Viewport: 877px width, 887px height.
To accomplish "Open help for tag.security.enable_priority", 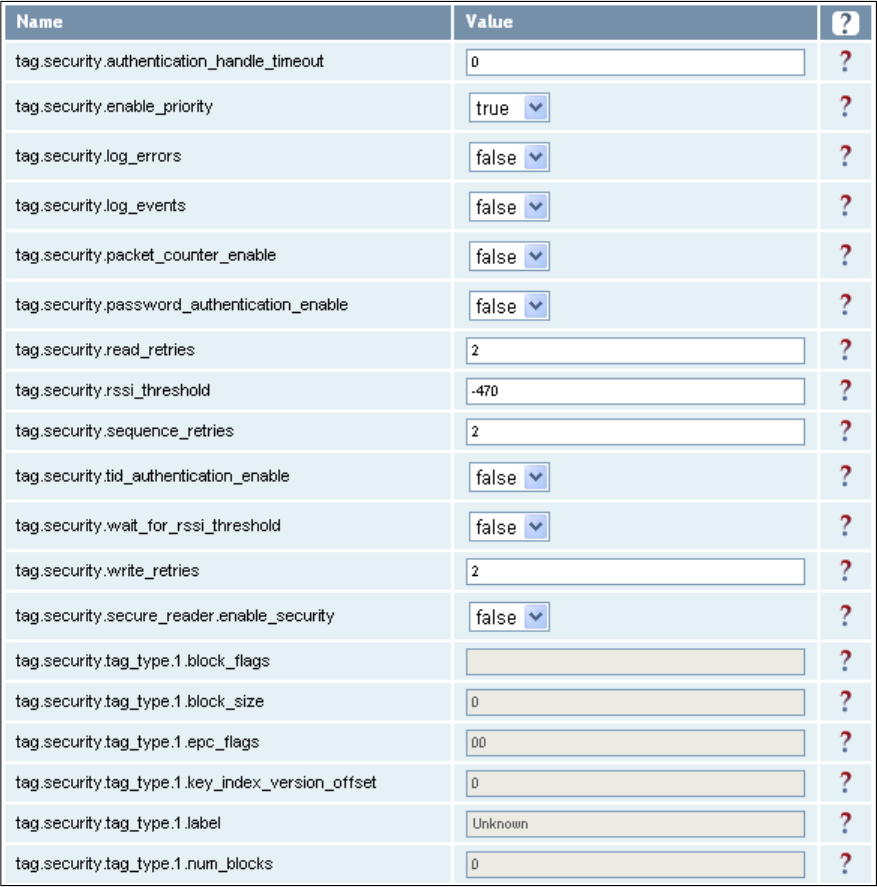I will [x=845, y=106].
